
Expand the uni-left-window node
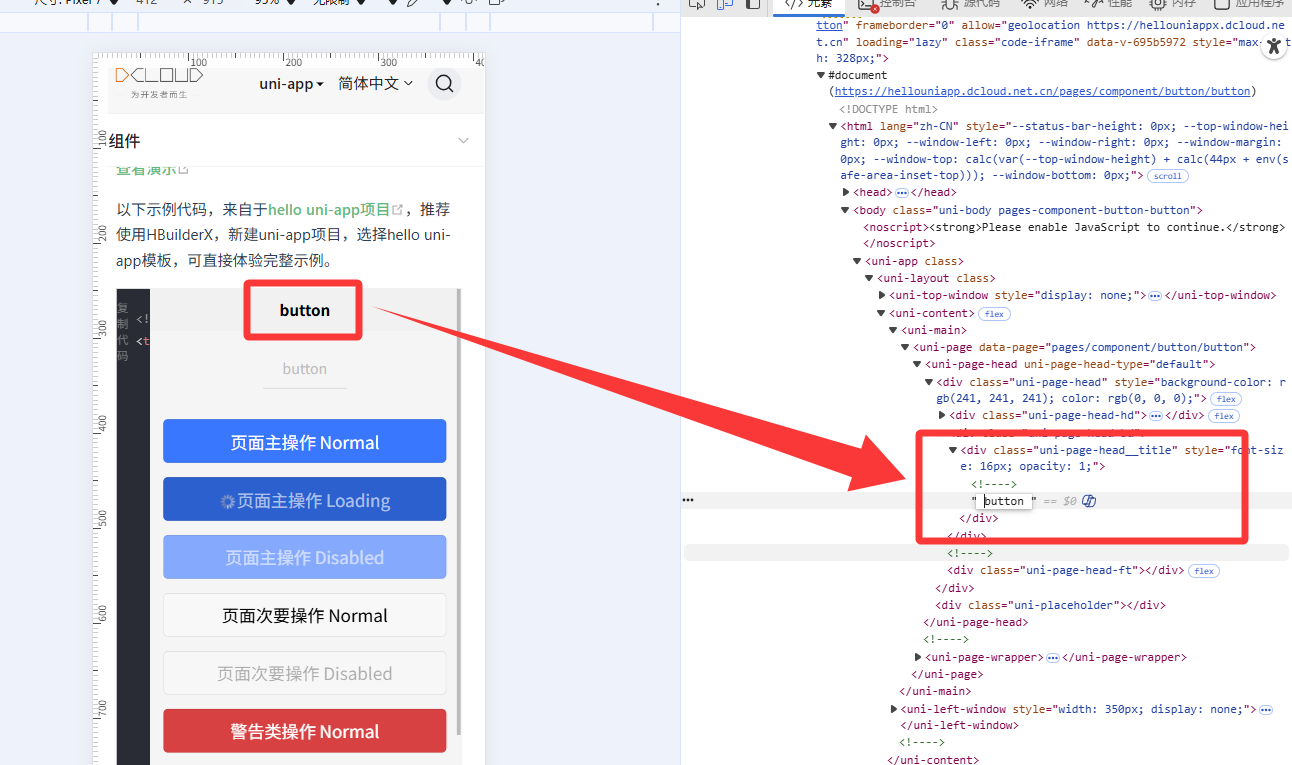pyautogui.click(x=894, y=709)
